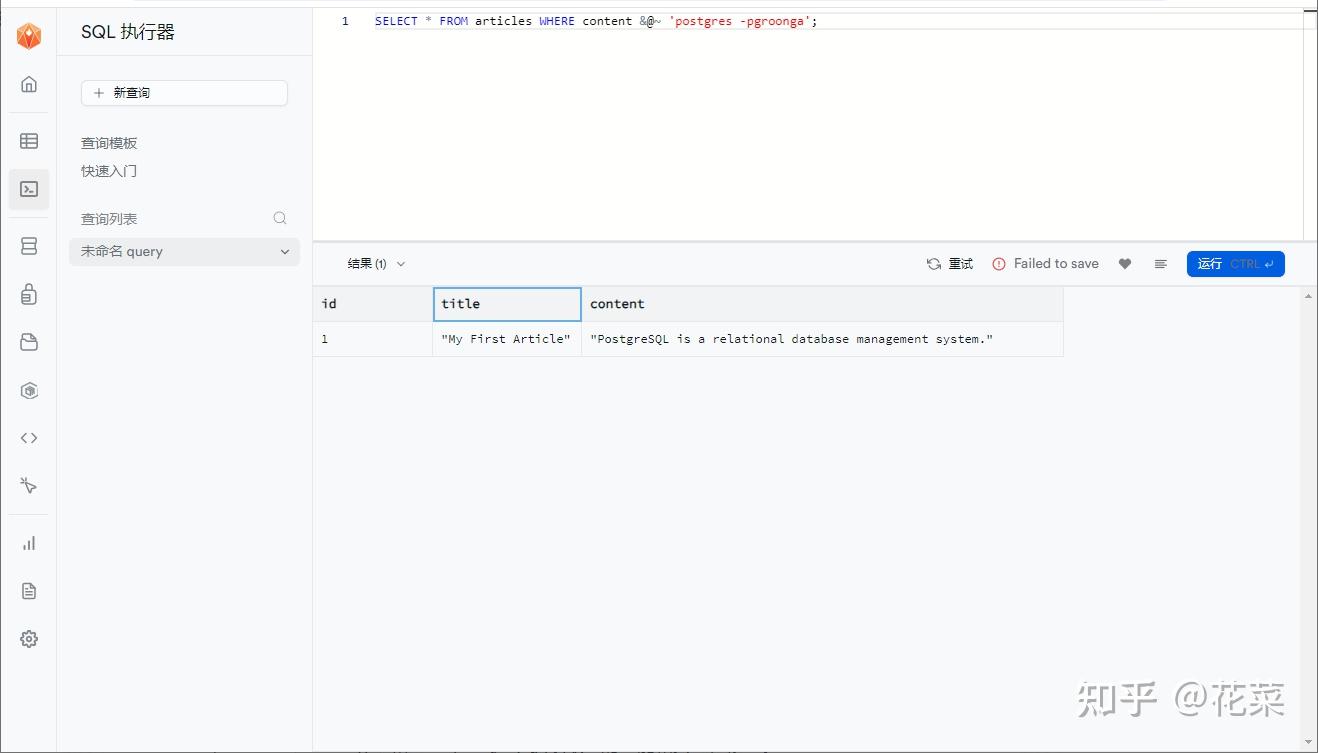Open the Settings gear icon
This screenshot has width=1318, height=753.
tap(29, 639)
